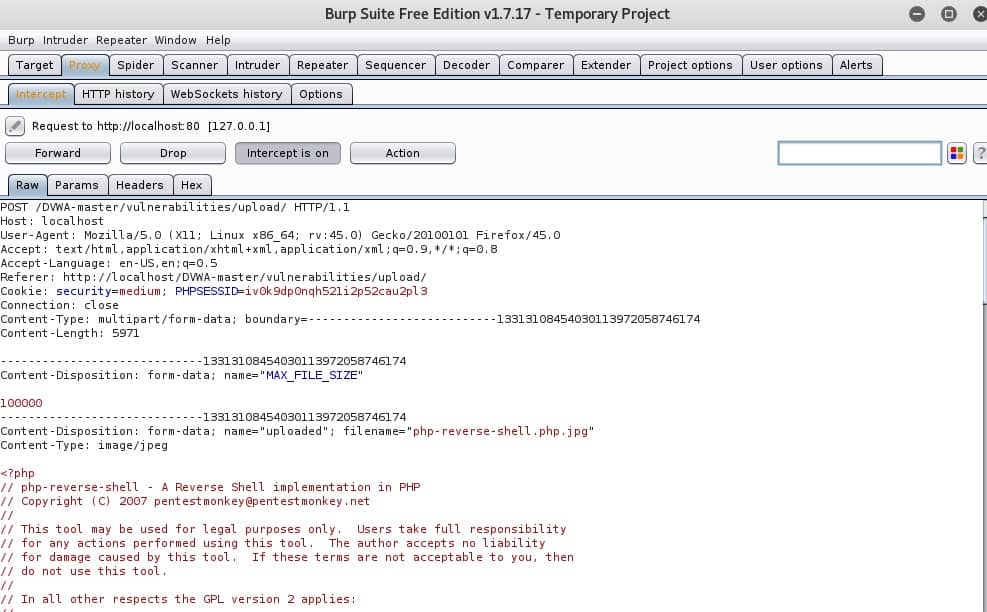Switch to the Spider tab
Screen dimensions: 987x612
(x=136, y=65)
